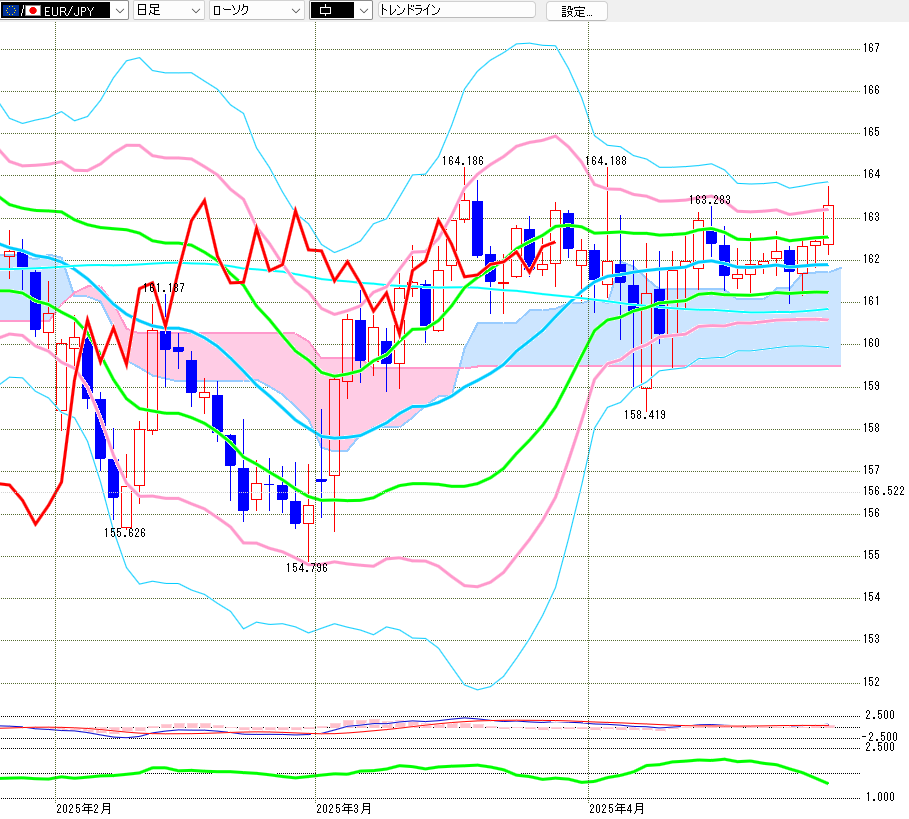Click the 167 price axis label
Viewport: 909px width, 819px height.
[x=871, y=48]
